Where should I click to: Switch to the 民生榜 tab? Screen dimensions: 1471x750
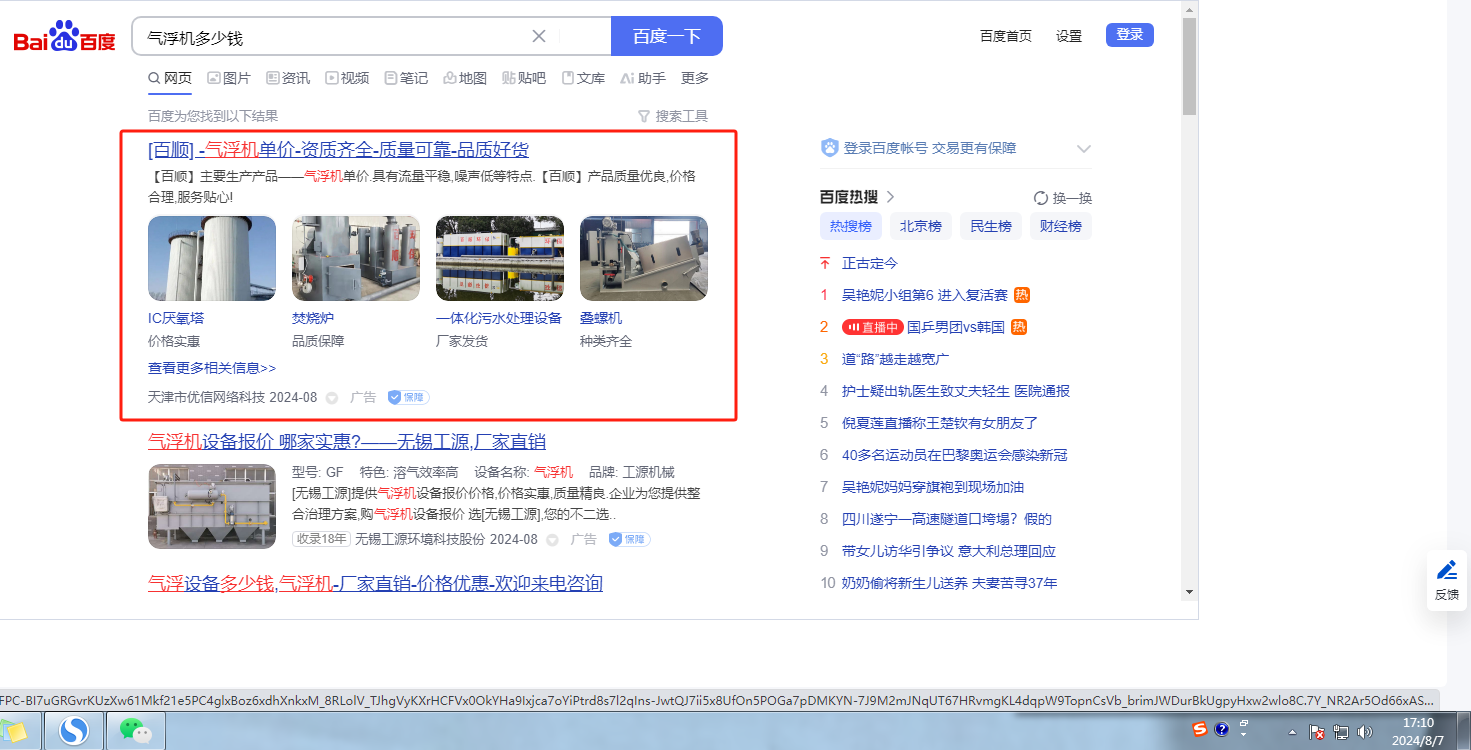(x=991, y=226)
